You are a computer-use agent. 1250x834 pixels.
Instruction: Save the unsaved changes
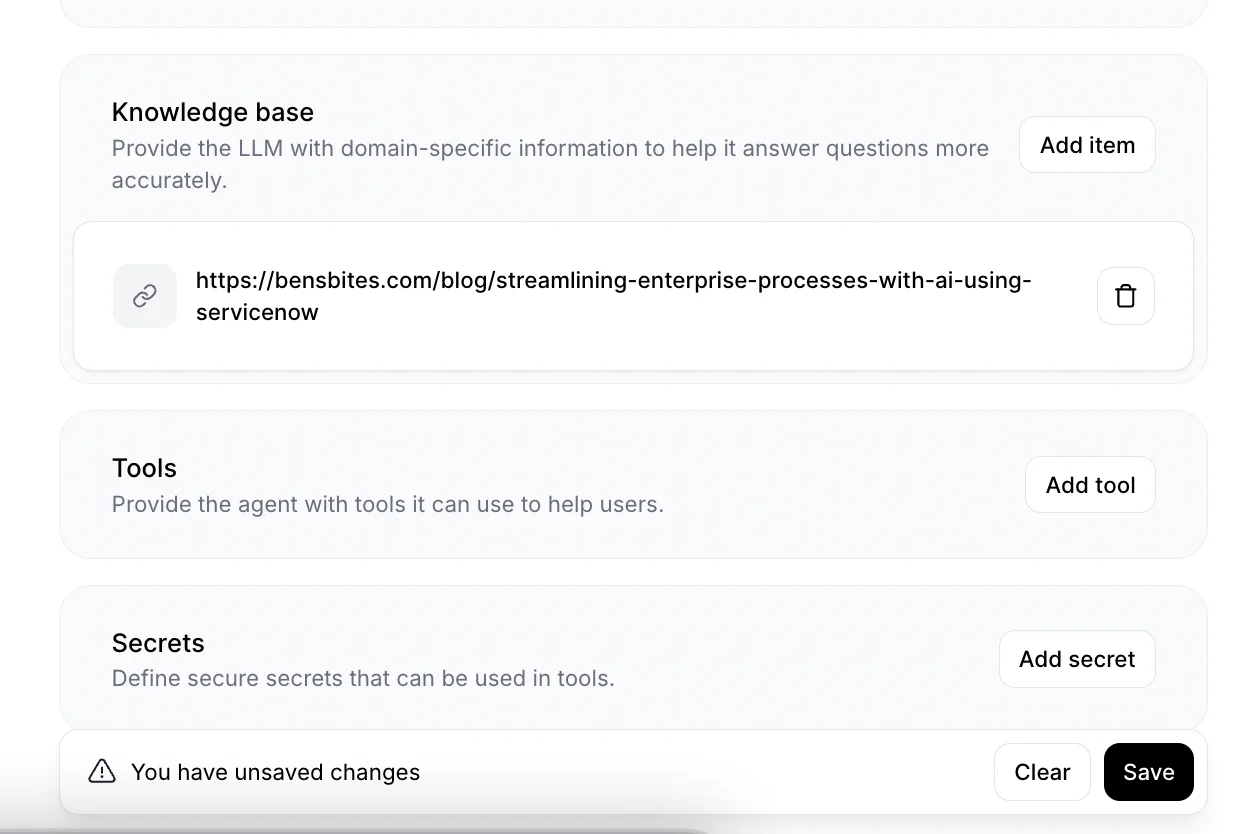pyautogui.click(x=1148, y=772)
